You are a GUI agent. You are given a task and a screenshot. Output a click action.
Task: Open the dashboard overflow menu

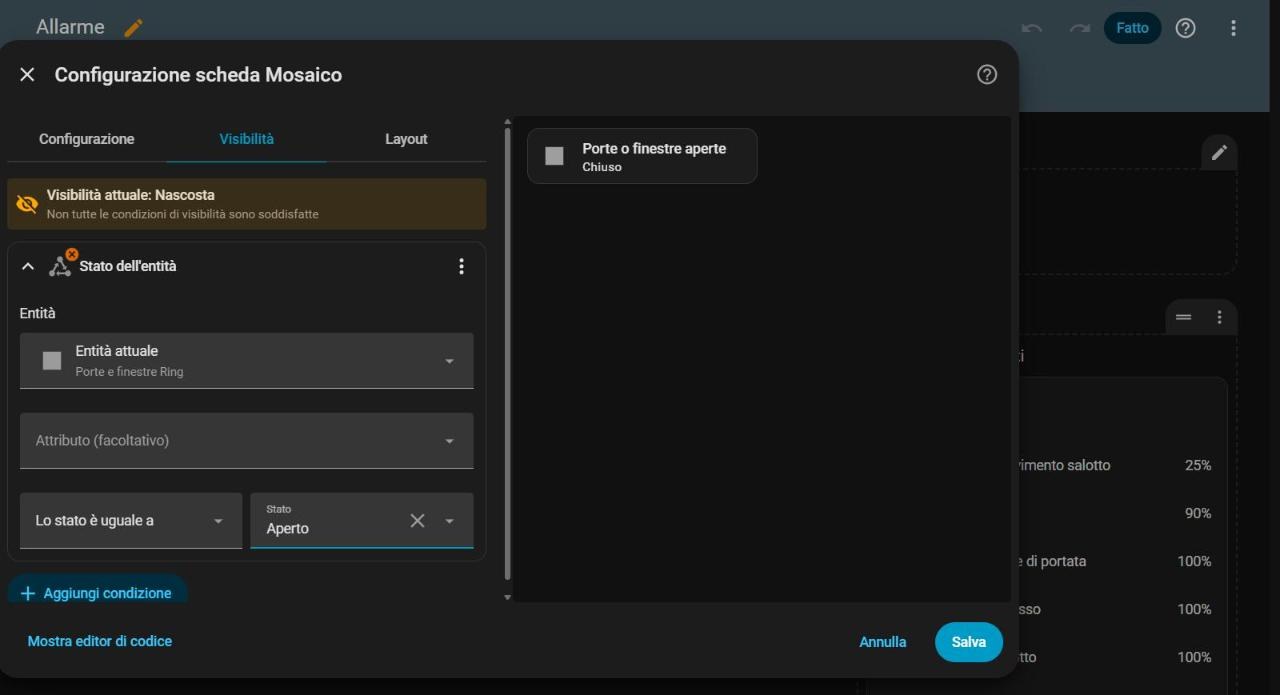tap(1233, 28)
